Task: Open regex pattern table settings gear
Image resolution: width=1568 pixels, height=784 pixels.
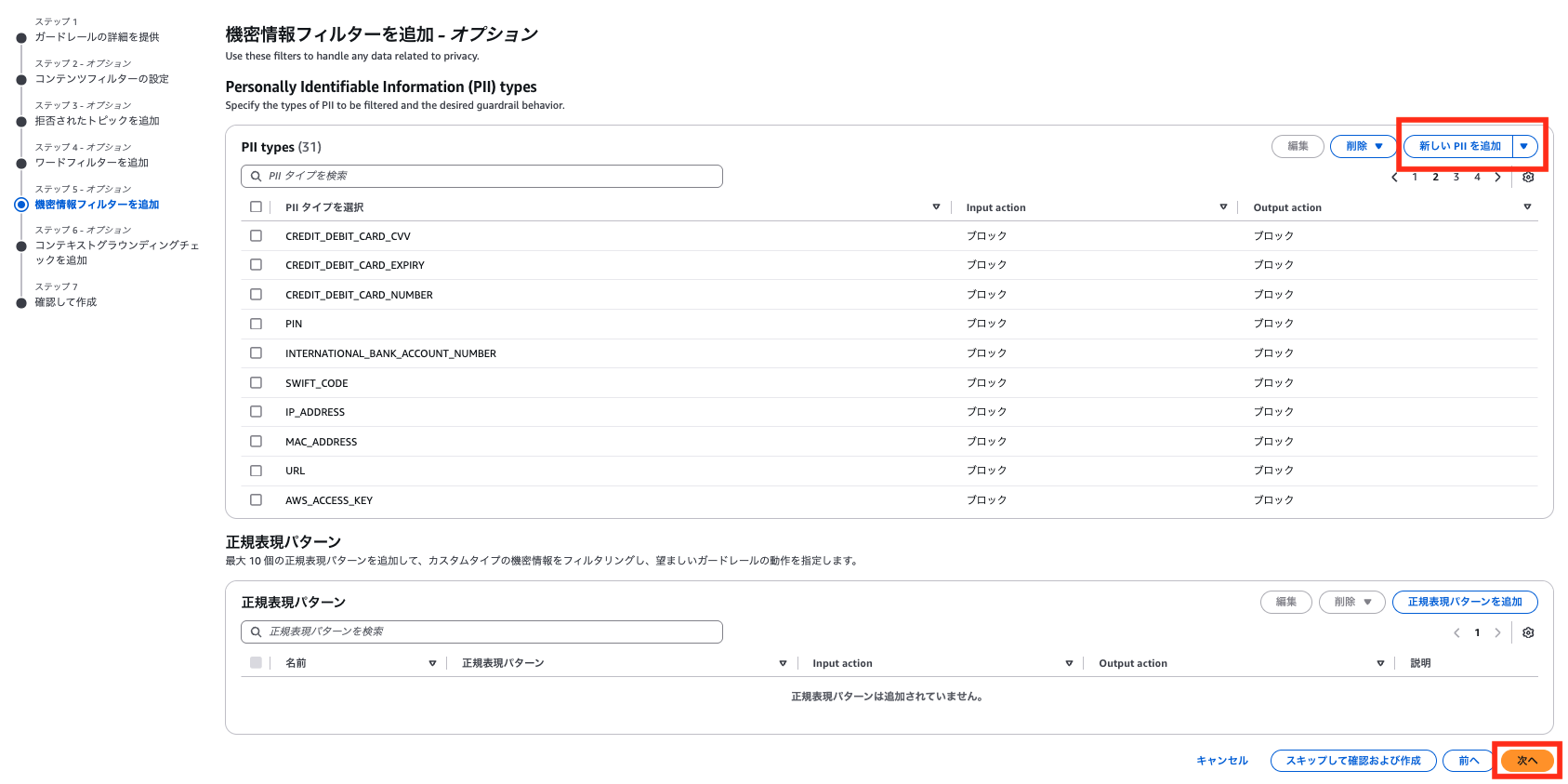Action: (x=1528, y=632)
